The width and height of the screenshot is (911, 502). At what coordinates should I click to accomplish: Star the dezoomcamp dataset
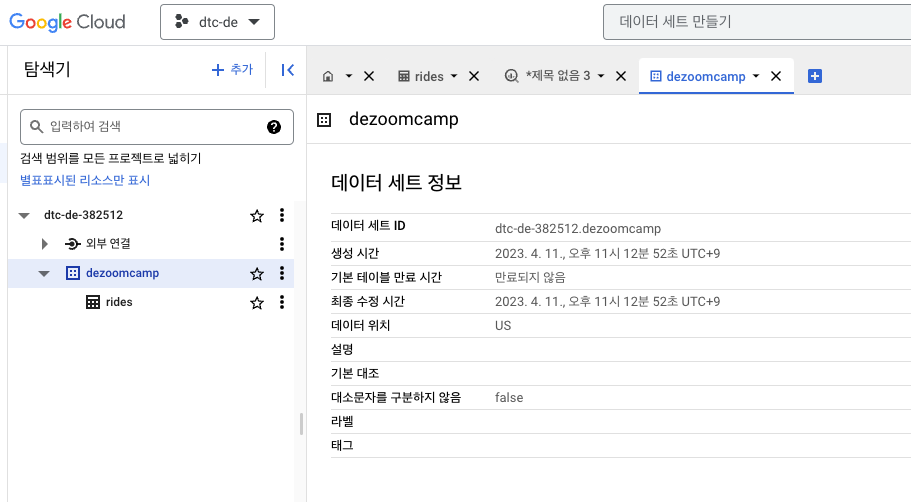pyautogui.click(x=257, y=274)
